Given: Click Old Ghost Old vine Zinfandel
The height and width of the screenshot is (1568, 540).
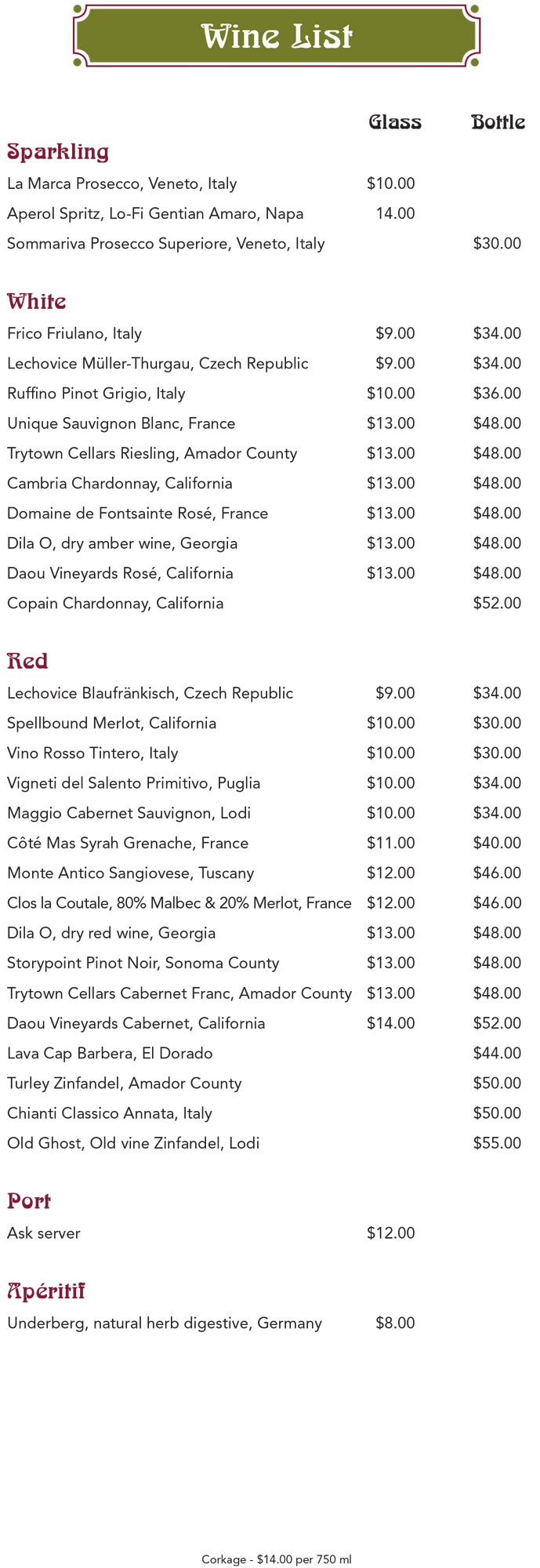Looking at the screenshot, I should (x=133, y=1144).
